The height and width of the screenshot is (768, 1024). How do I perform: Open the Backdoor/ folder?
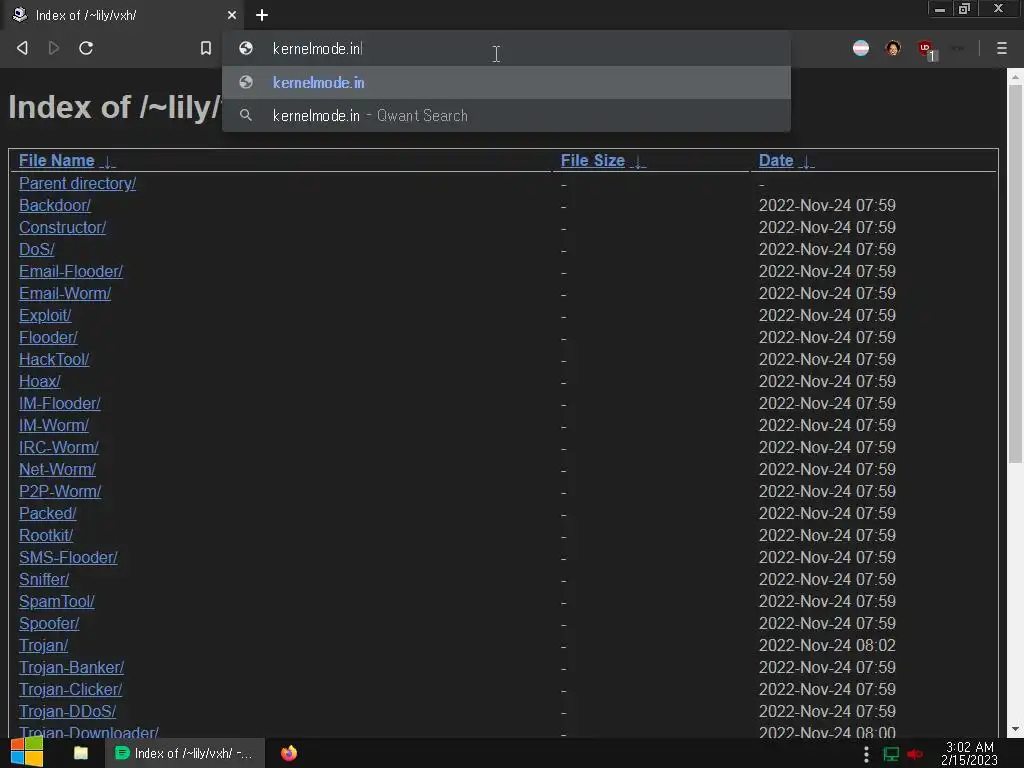click(55, 205)
